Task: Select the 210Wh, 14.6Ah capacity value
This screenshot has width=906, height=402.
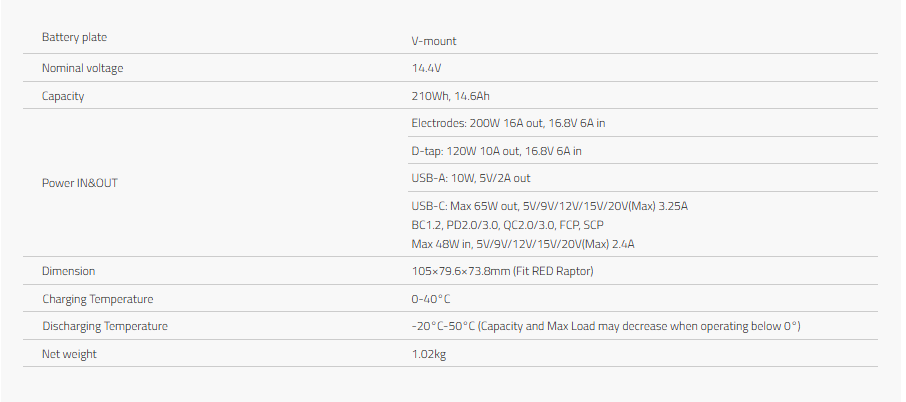Action: [450, 96]
